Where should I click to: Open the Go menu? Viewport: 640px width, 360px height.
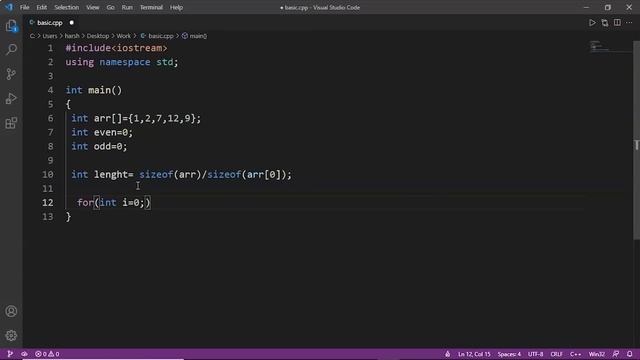click(111, 7)
